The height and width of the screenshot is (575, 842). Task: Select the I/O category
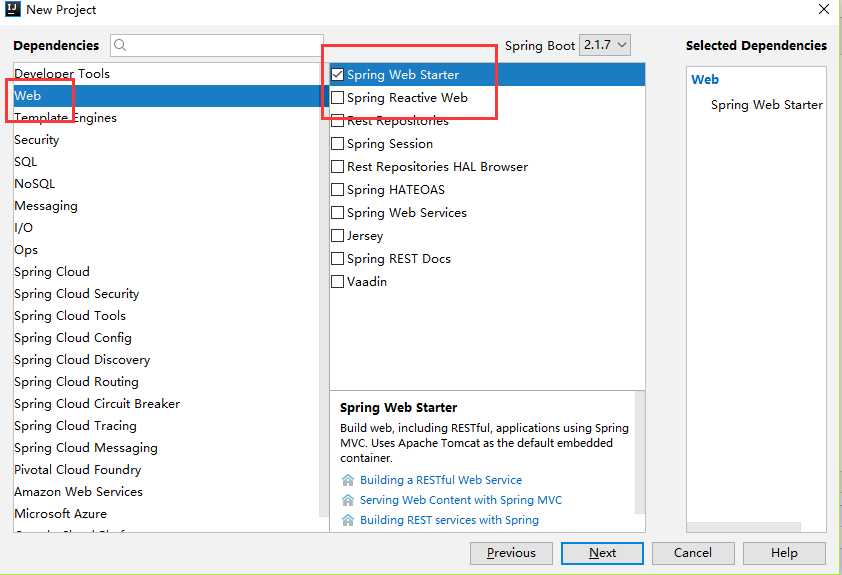[166, 228]
